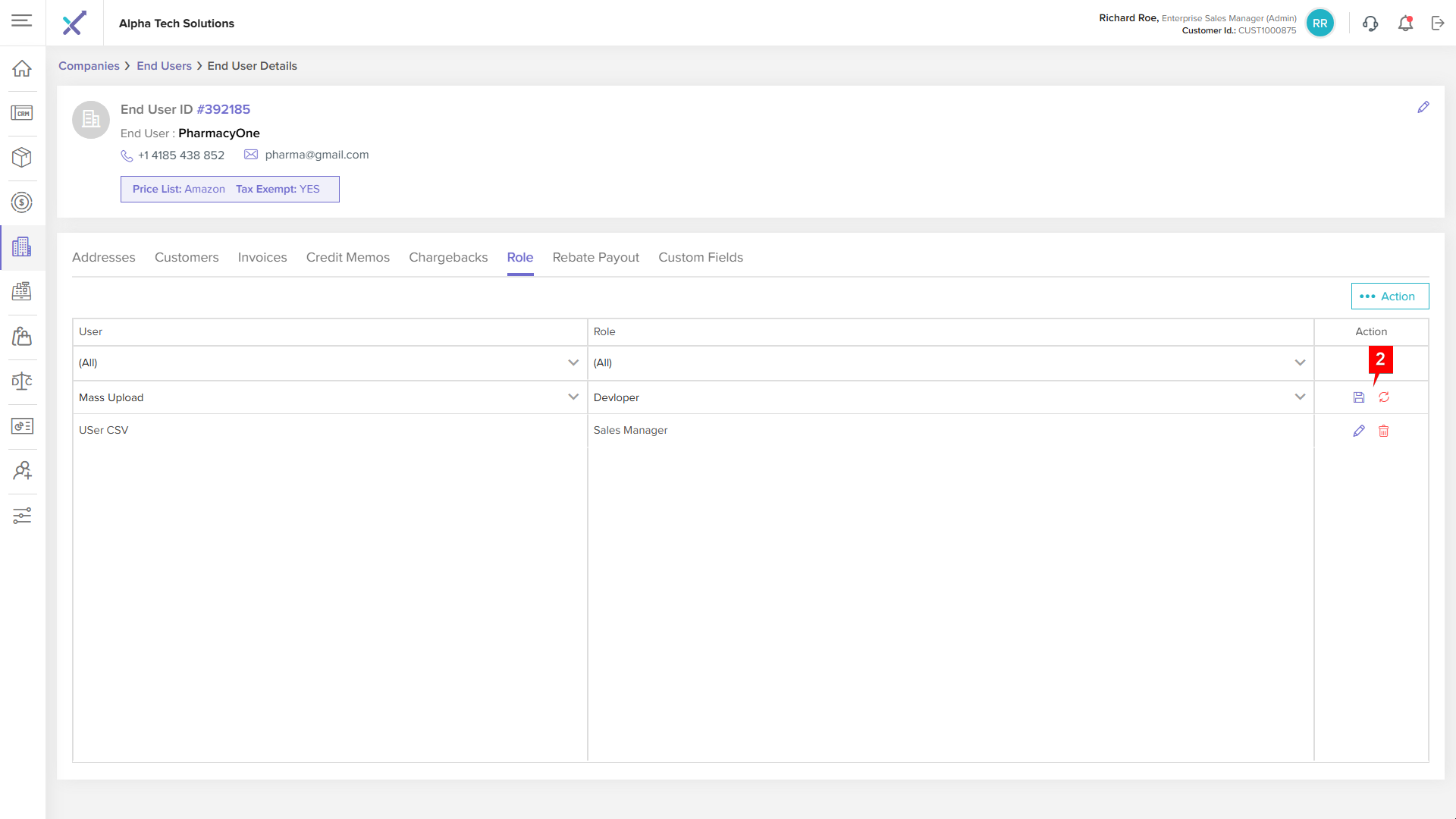Expand the Devloper role dropdown
Screen dimensions: 1456x819
click(1299, 397)
